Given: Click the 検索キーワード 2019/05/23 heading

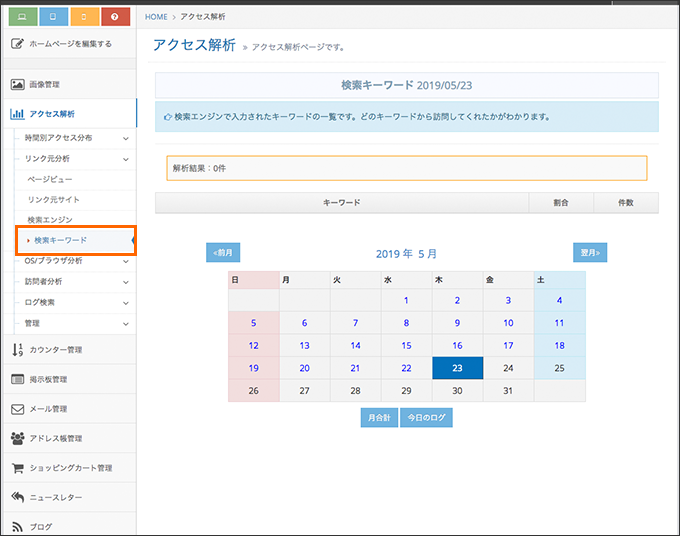Looking at the screenshot, I should (406, 85).
